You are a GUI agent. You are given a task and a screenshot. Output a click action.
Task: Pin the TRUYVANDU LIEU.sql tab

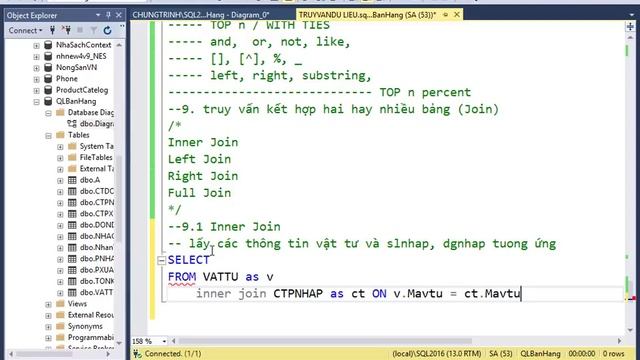click(446, 15)
